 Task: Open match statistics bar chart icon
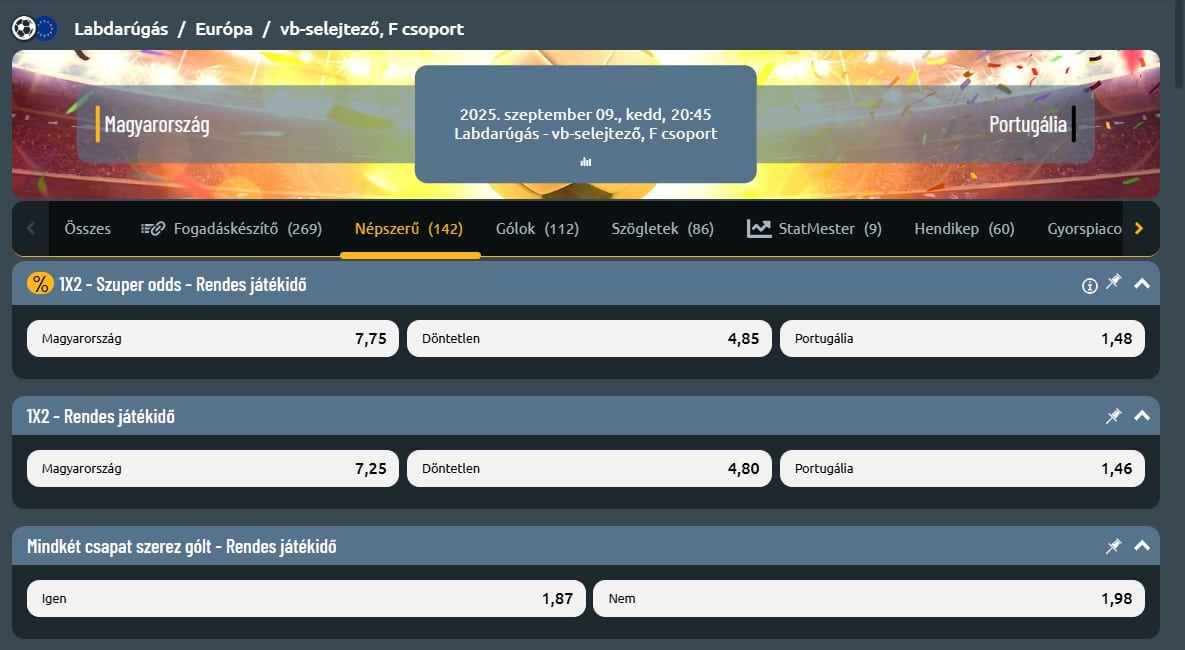pos(586,162)
